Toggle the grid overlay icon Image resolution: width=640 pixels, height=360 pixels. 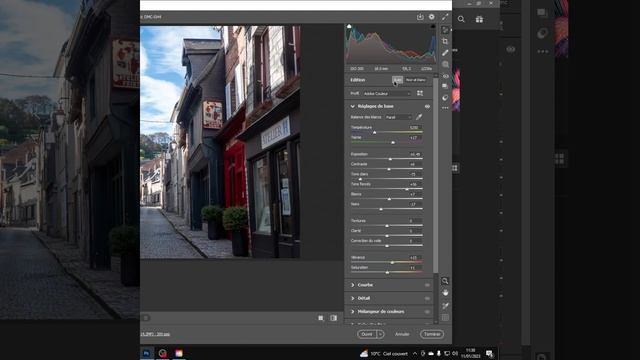445,317
